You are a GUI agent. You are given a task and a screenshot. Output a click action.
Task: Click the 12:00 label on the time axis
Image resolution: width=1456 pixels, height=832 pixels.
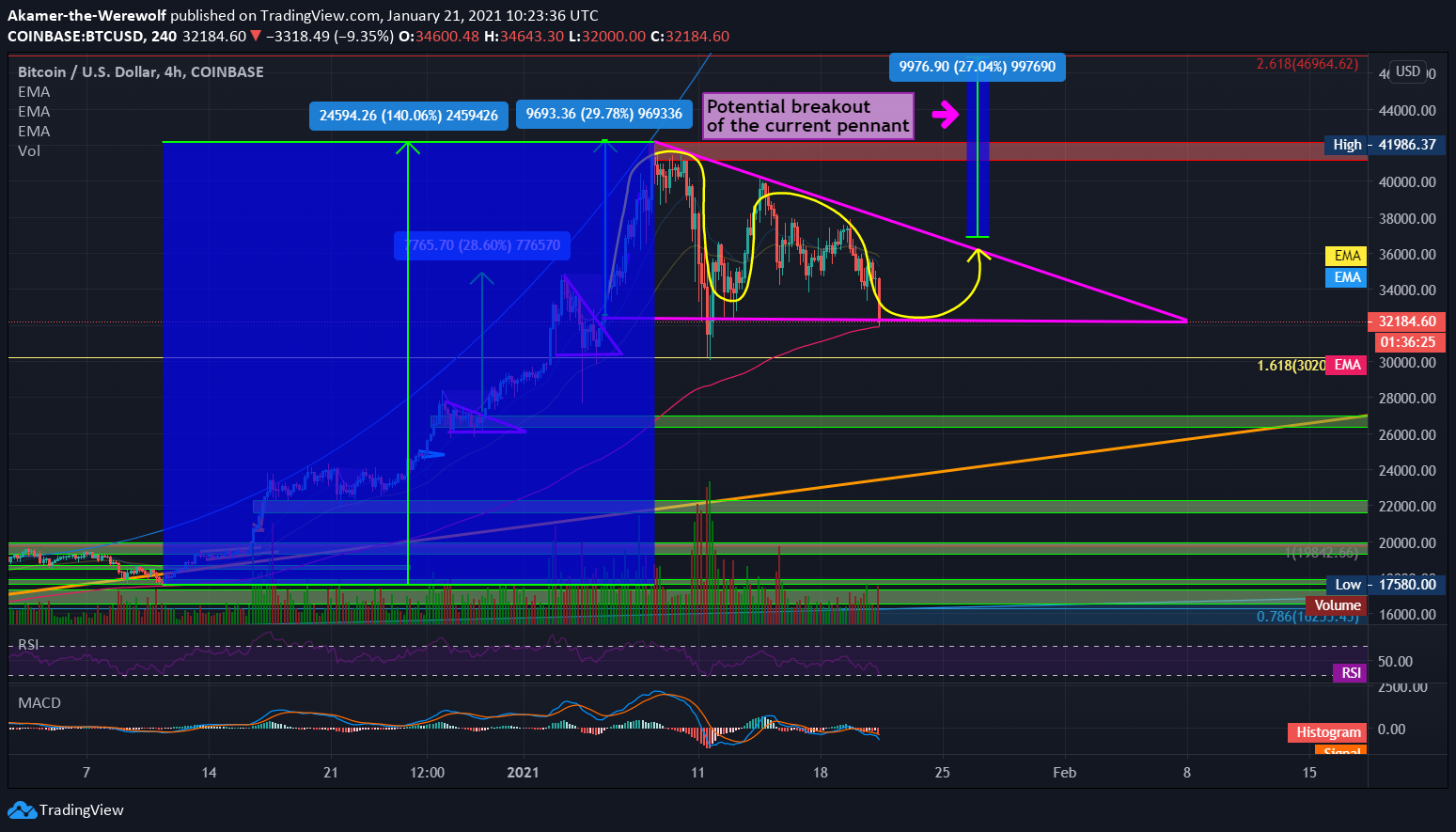[x=428, y=773]
